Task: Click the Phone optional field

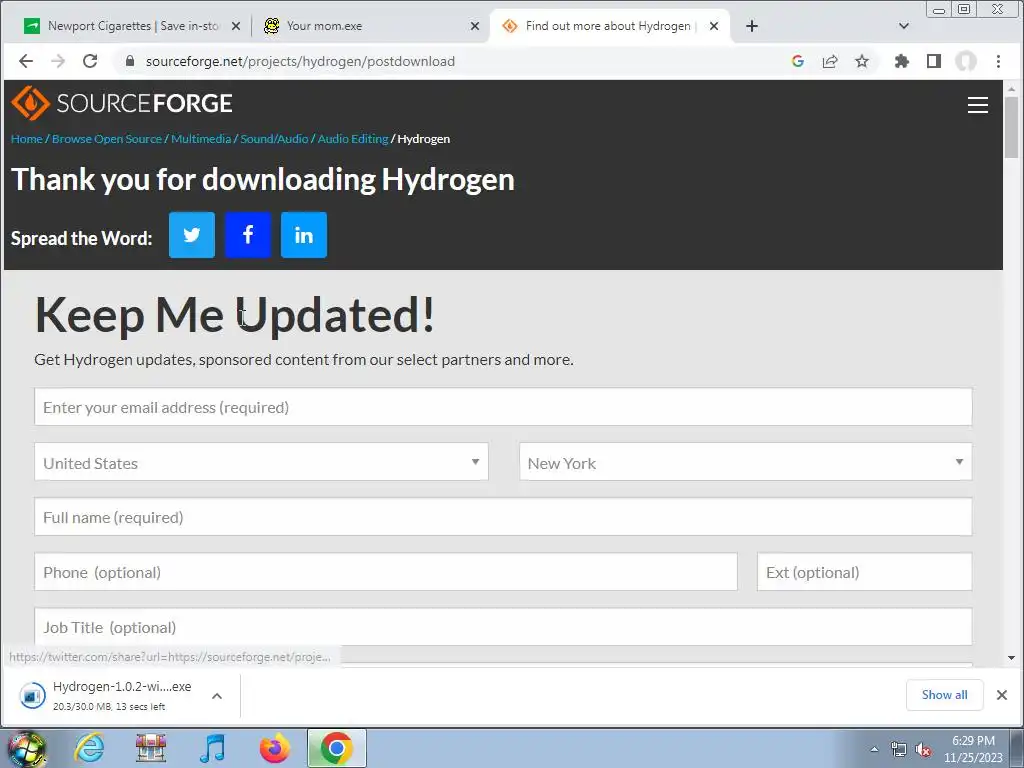Action: pos(386,572)
